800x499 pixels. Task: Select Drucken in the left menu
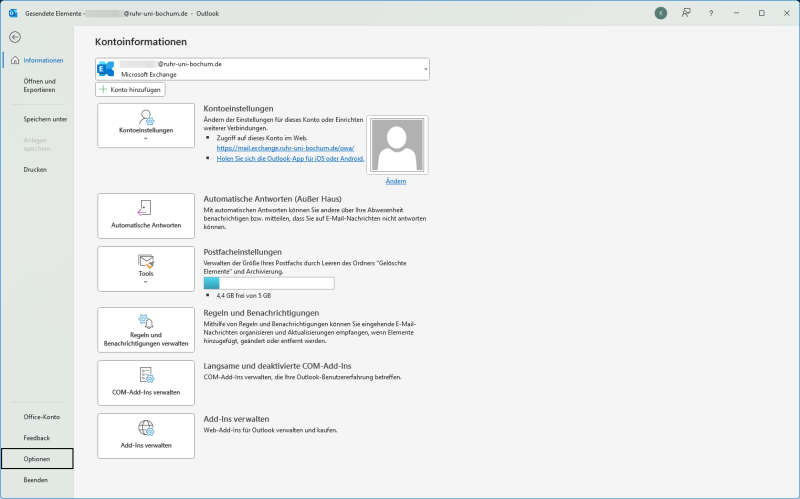point(35,169)
